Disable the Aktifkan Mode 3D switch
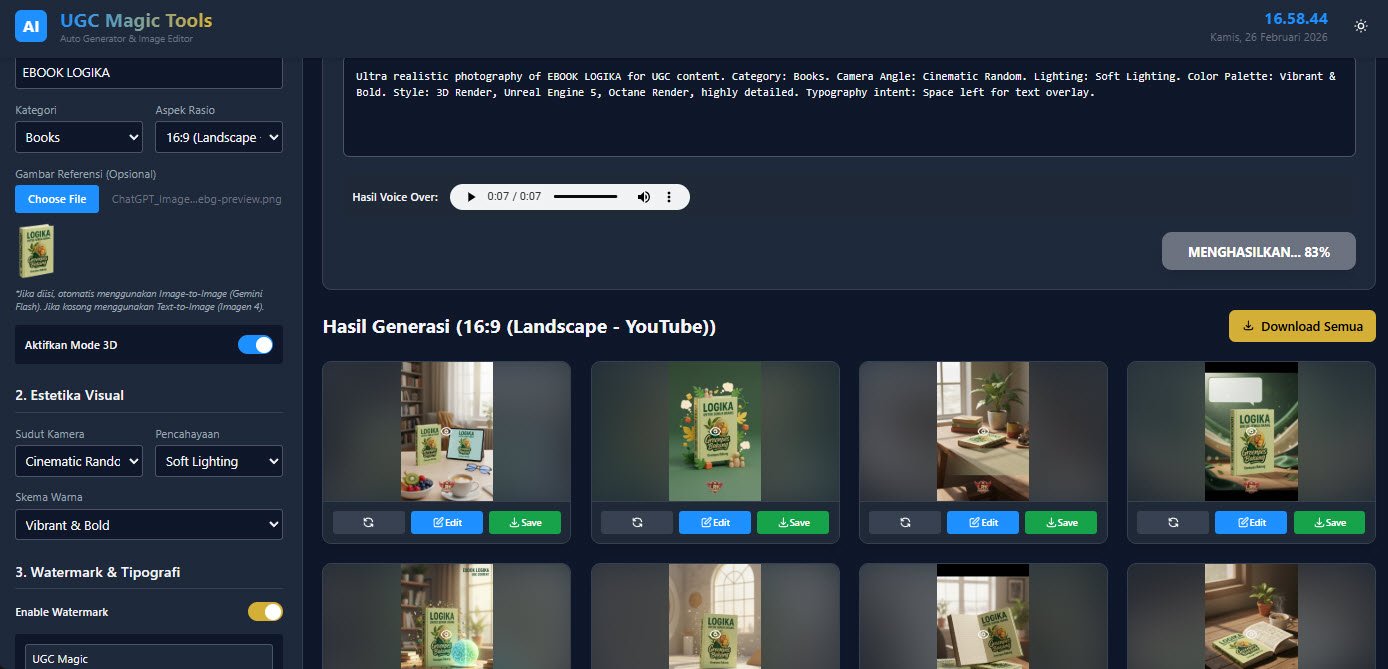1388x669 pixels. (x=255, y=345)
